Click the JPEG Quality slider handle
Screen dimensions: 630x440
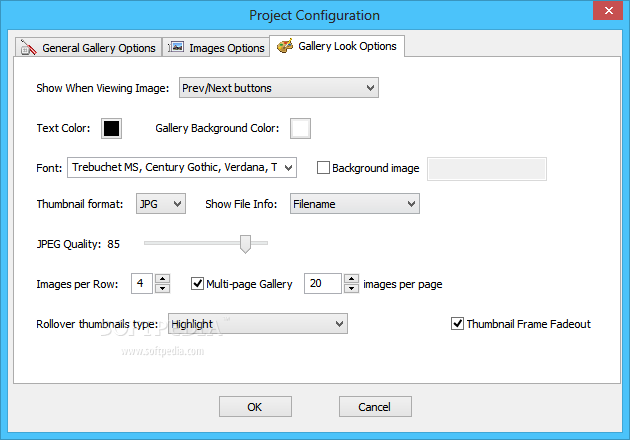click(245, 244)
